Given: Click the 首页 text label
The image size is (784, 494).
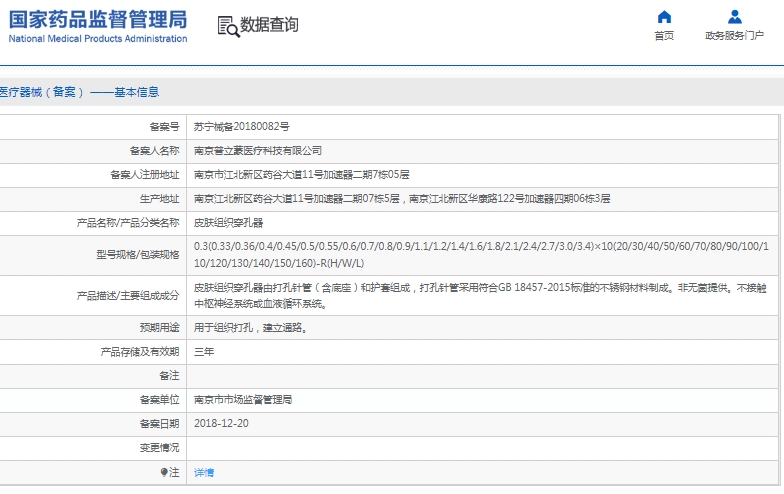Looking at the screenshot, I should (x=664, y=36).
